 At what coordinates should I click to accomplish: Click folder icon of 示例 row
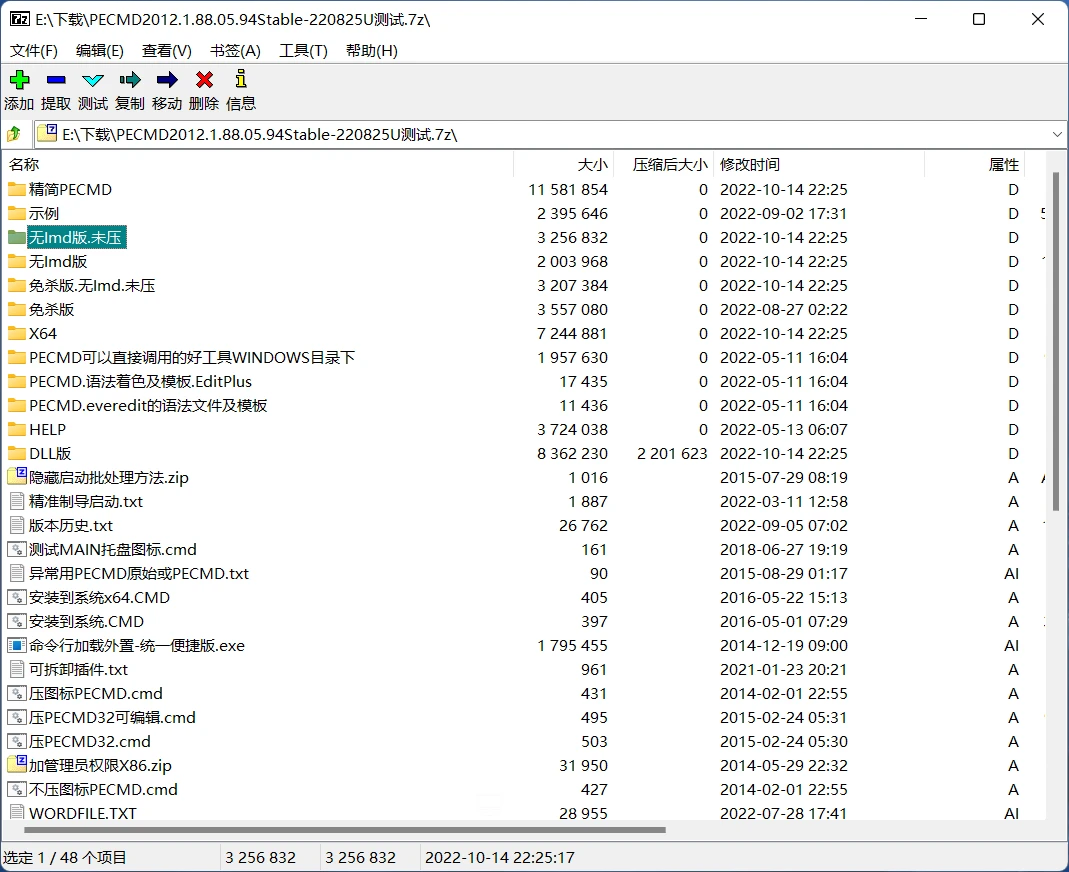pos(16,213)
